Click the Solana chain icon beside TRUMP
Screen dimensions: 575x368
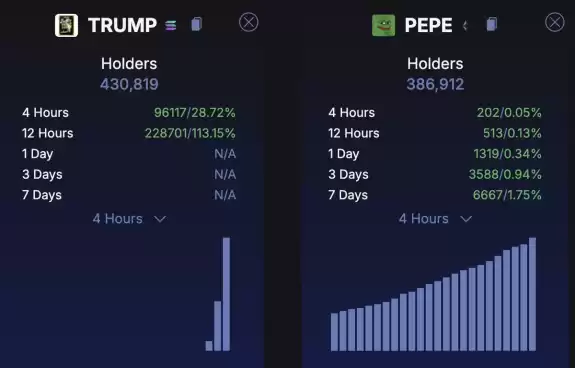click(171, 25)
